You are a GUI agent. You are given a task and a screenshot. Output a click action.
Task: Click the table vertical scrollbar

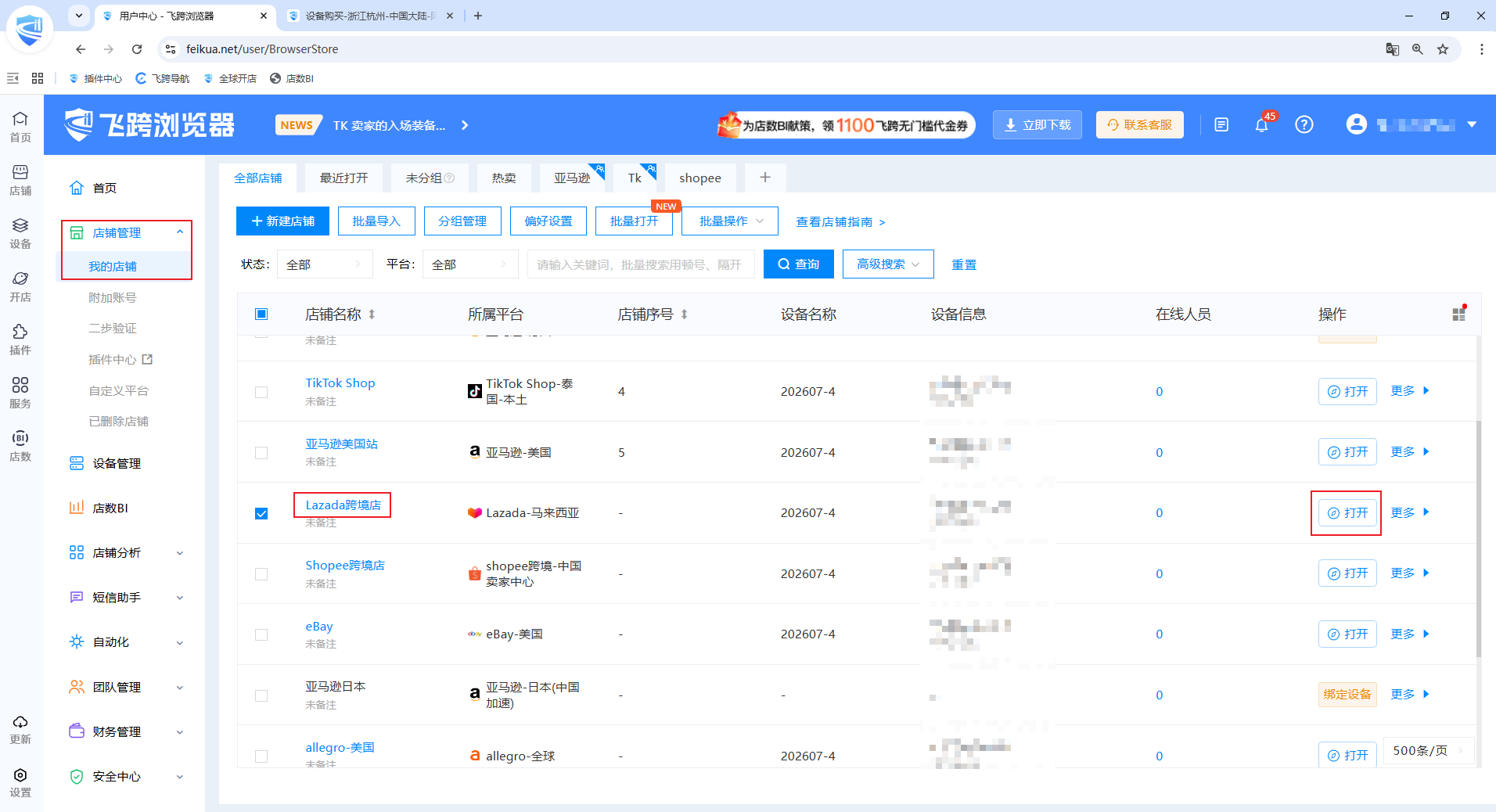[x=1479, y=540]
